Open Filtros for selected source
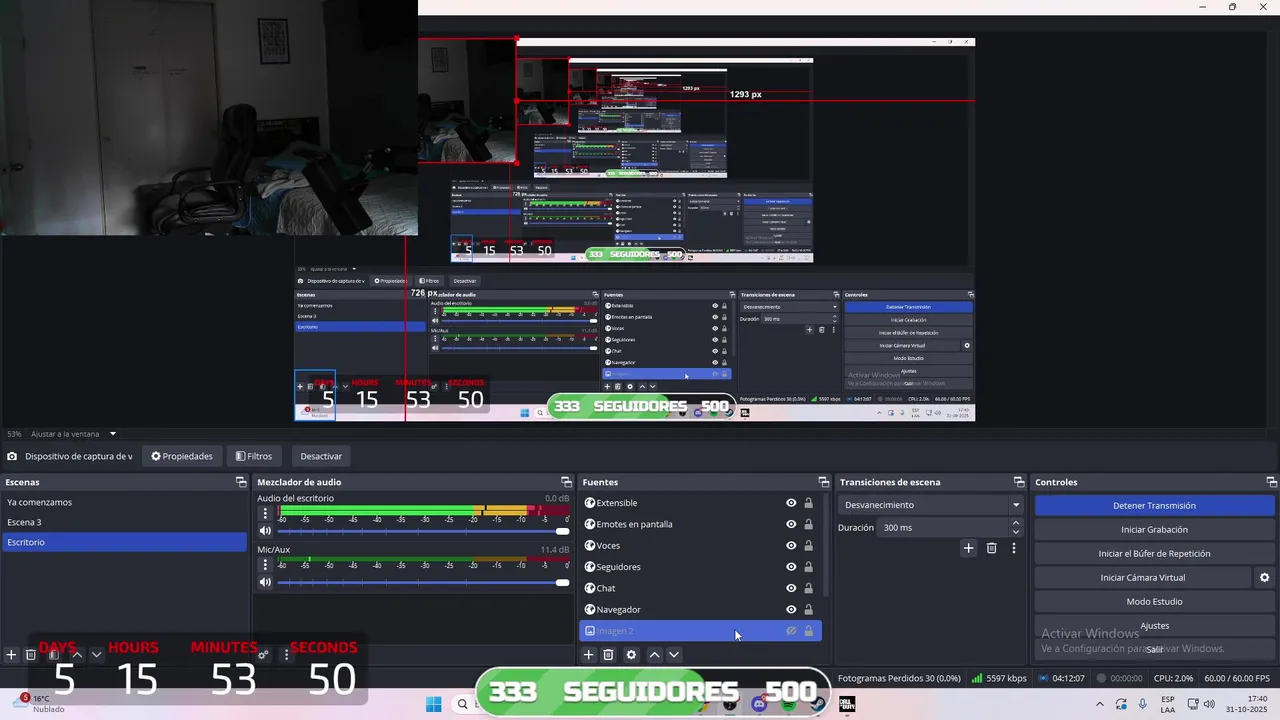This screenshot has width=1280, height=720. pos(254,456)
